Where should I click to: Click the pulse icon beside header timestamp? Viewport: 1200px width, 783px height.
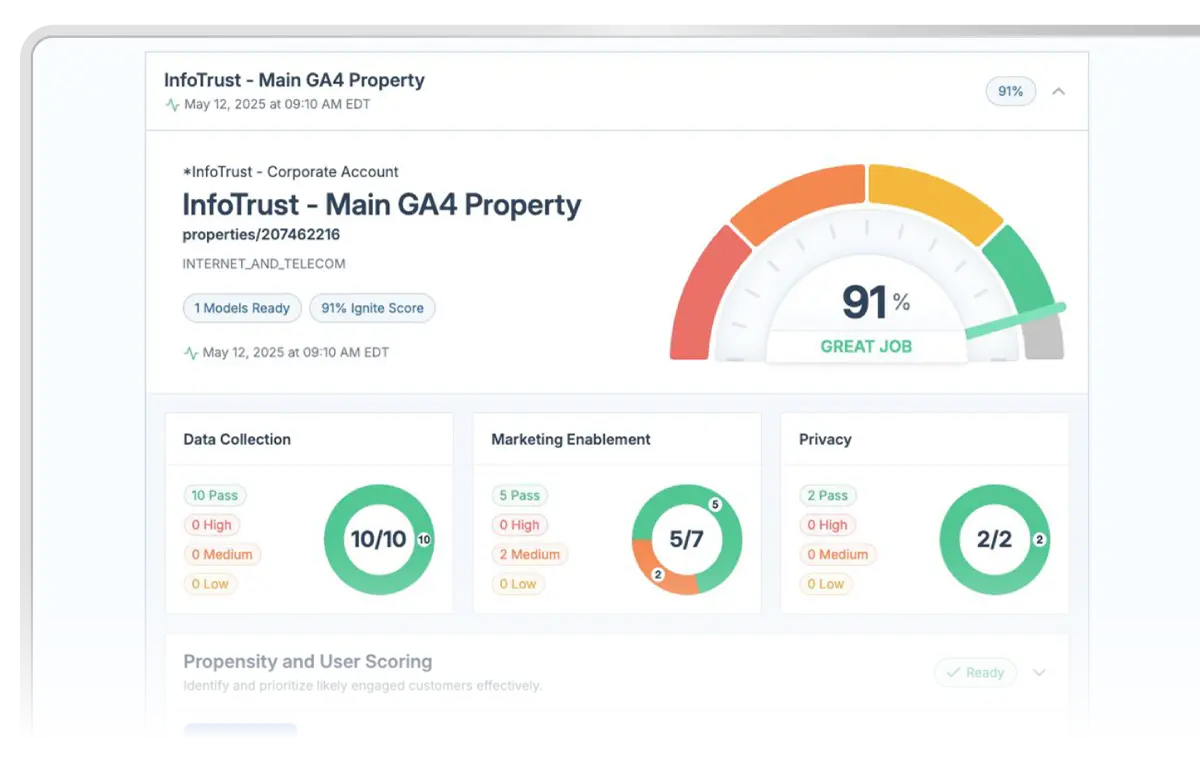point(172,105)
